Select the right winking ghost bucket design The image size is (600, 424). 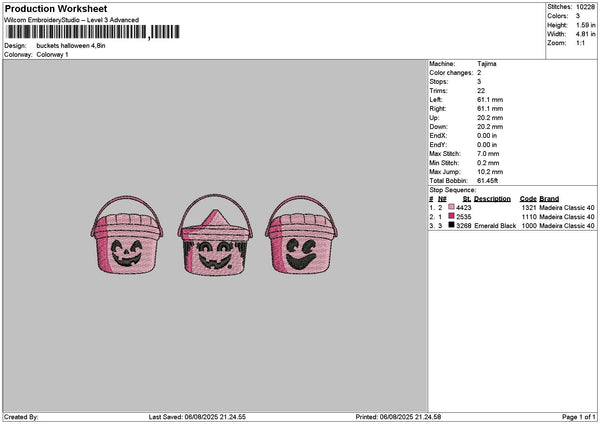tap(301, 235)
